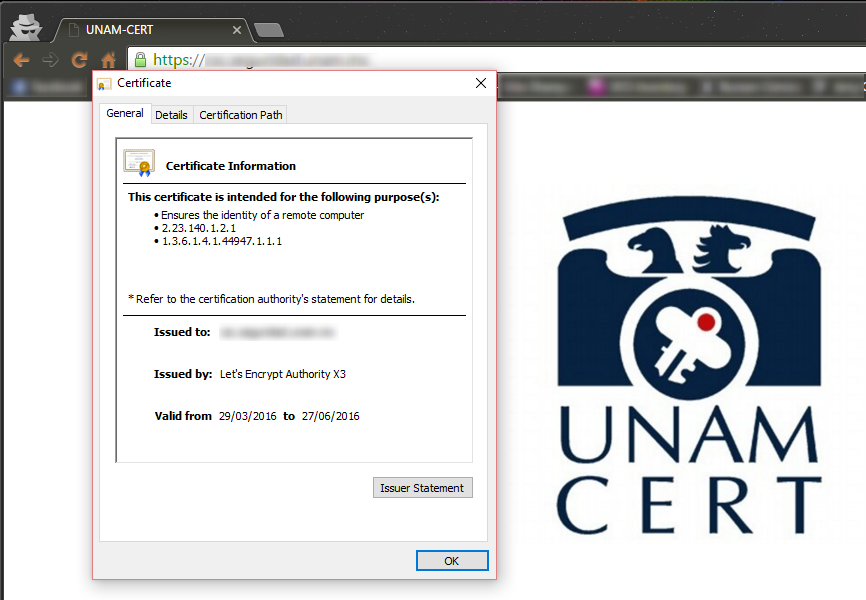Click the Certificate dialog title-bar icon
The height and width of the screenshot is (600, 866).
[103, 84]
